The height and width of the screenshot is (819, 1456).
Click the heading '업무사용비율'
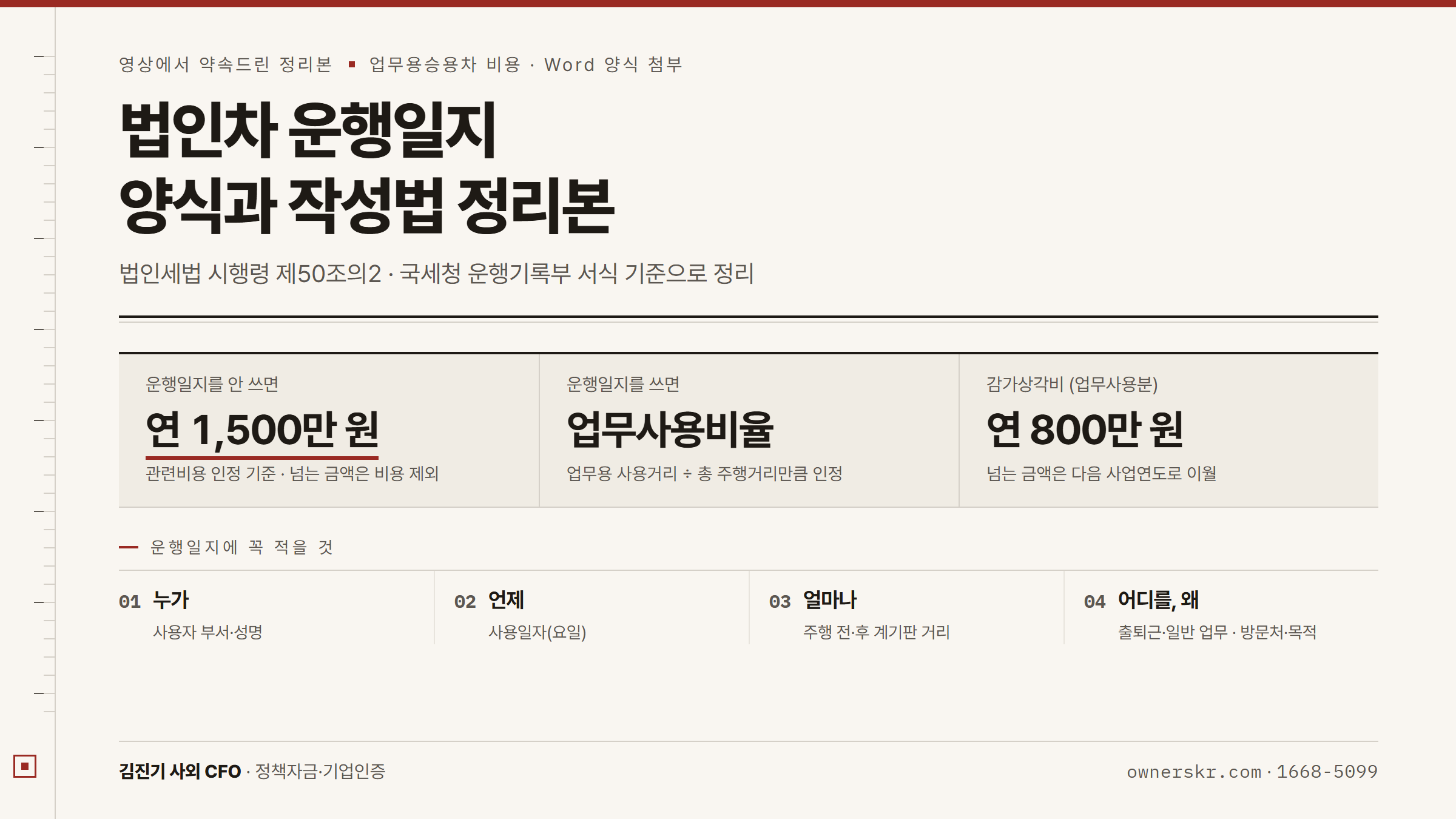(x=670, y=430)
